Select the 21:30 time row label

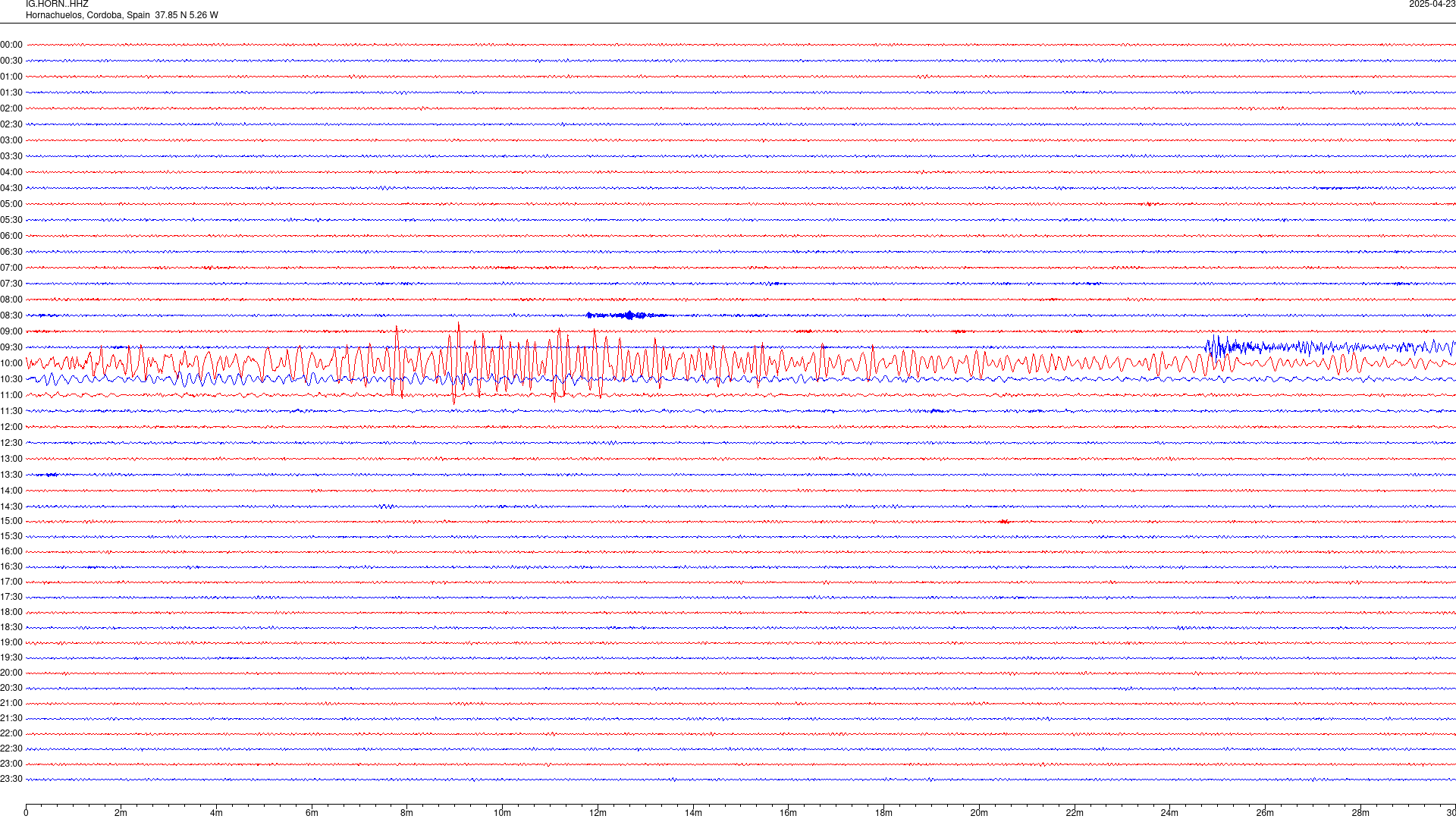(11, 718)
